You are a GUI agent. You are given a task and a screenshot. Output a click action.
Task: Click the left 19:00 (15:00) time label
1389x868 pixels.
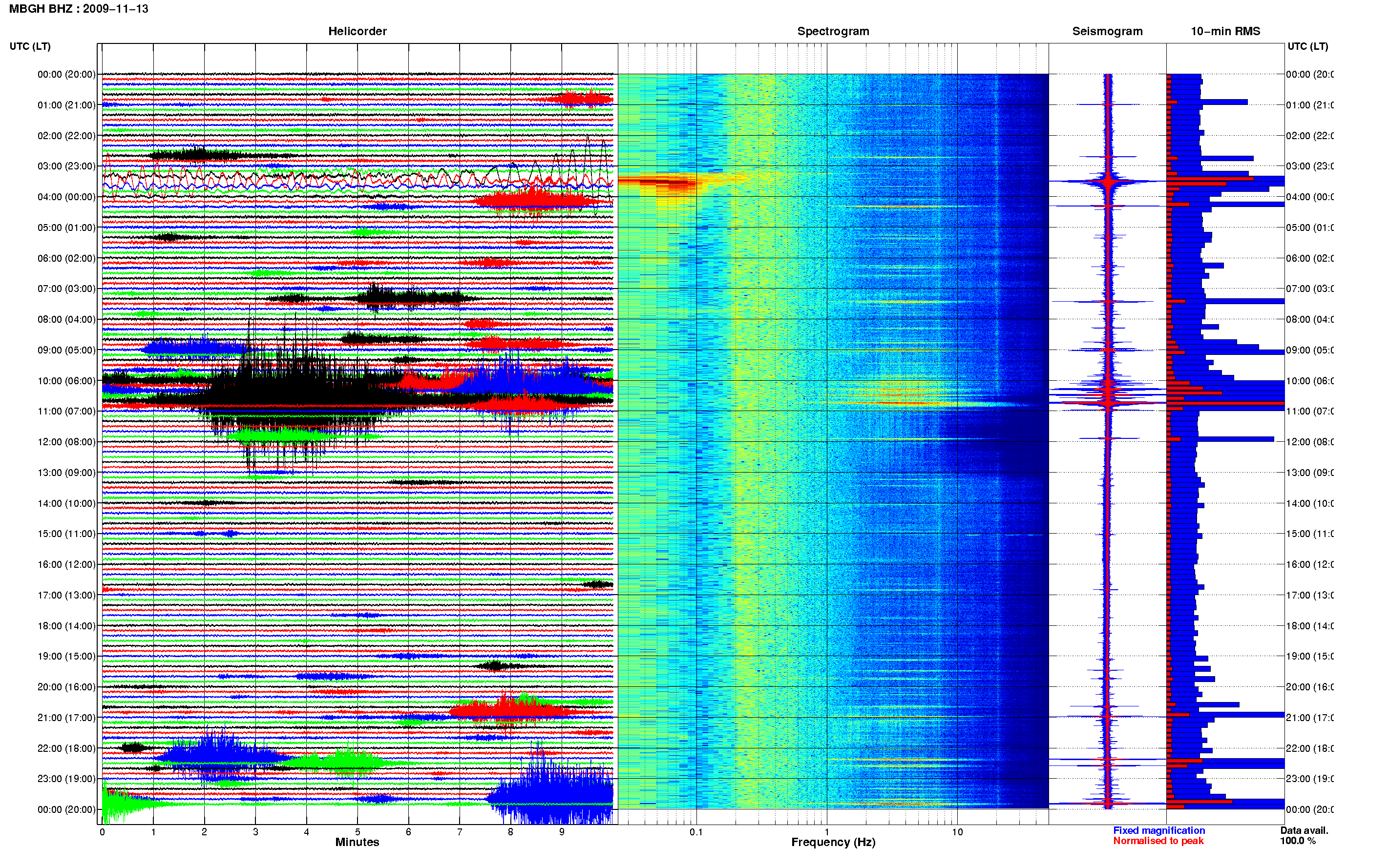[x=66, y=656]
